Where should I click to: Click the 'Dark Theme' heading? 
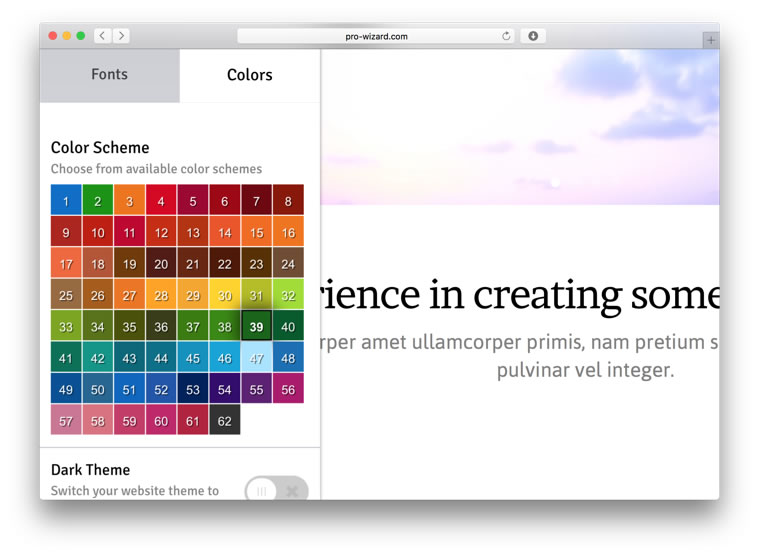(91, 470)
